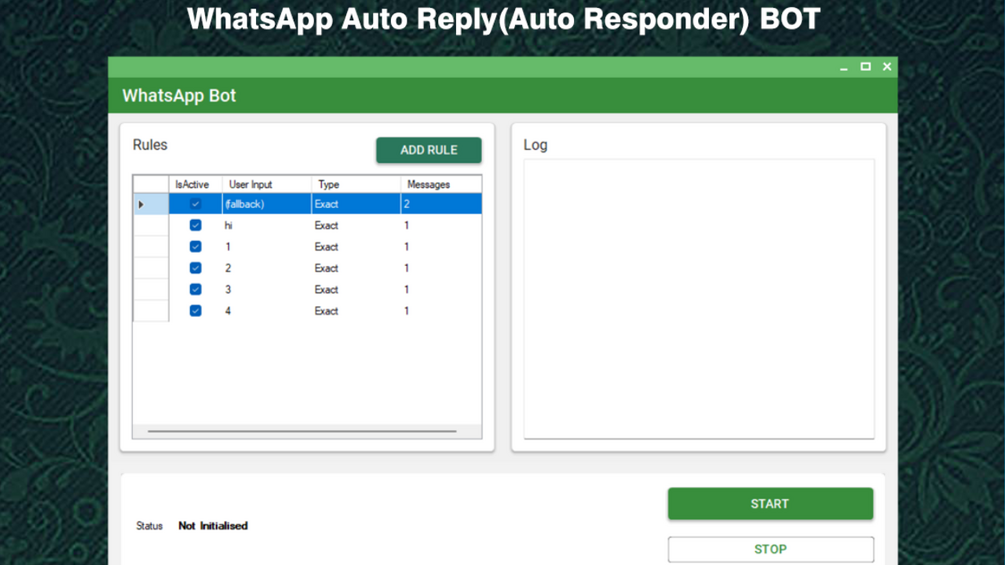Minimize the WhatsApp Bot window
This screenshot has height=565, width=1005.
tap(843, 67)
